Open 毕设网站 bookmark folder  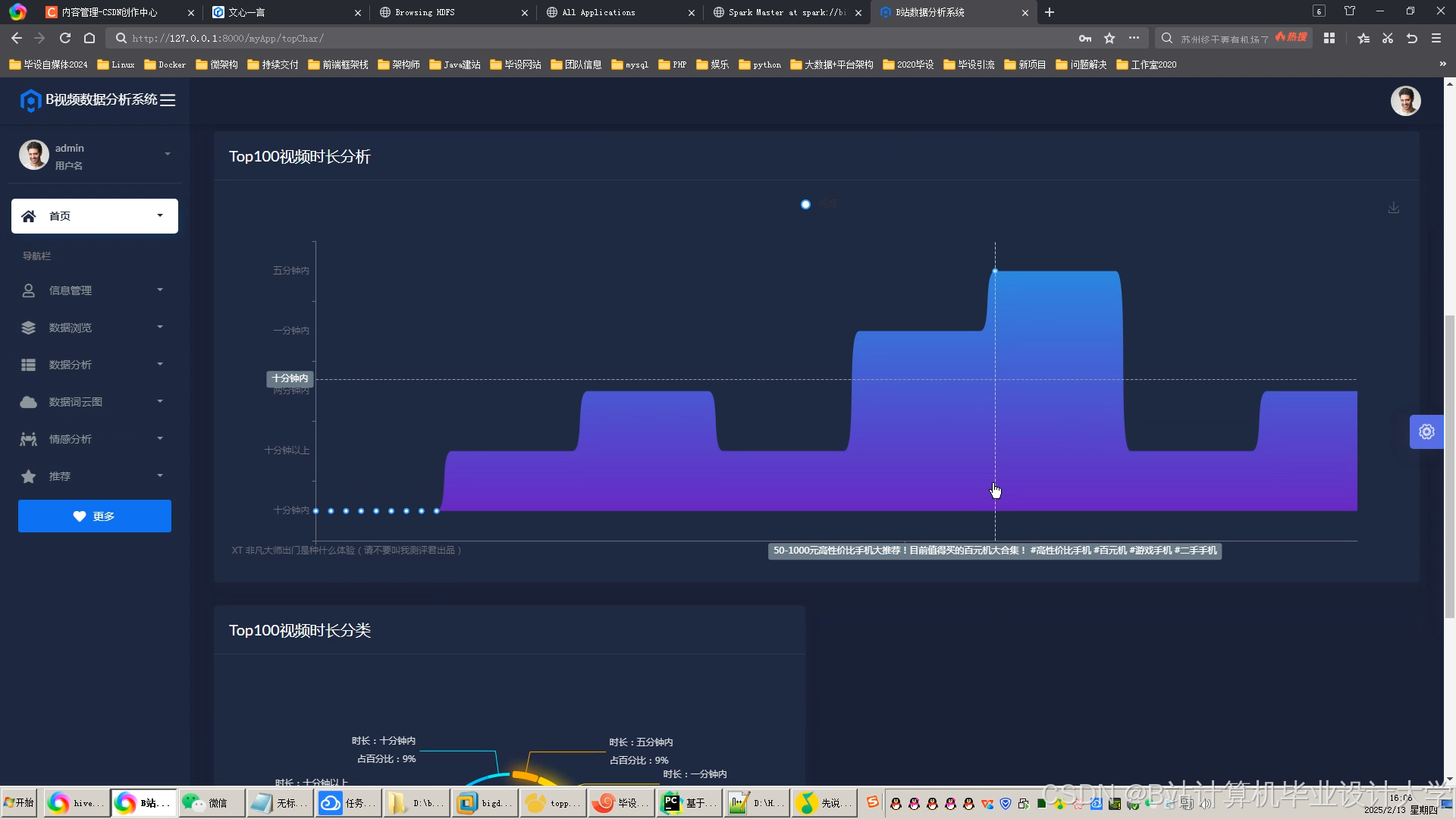tap(516, 64)
